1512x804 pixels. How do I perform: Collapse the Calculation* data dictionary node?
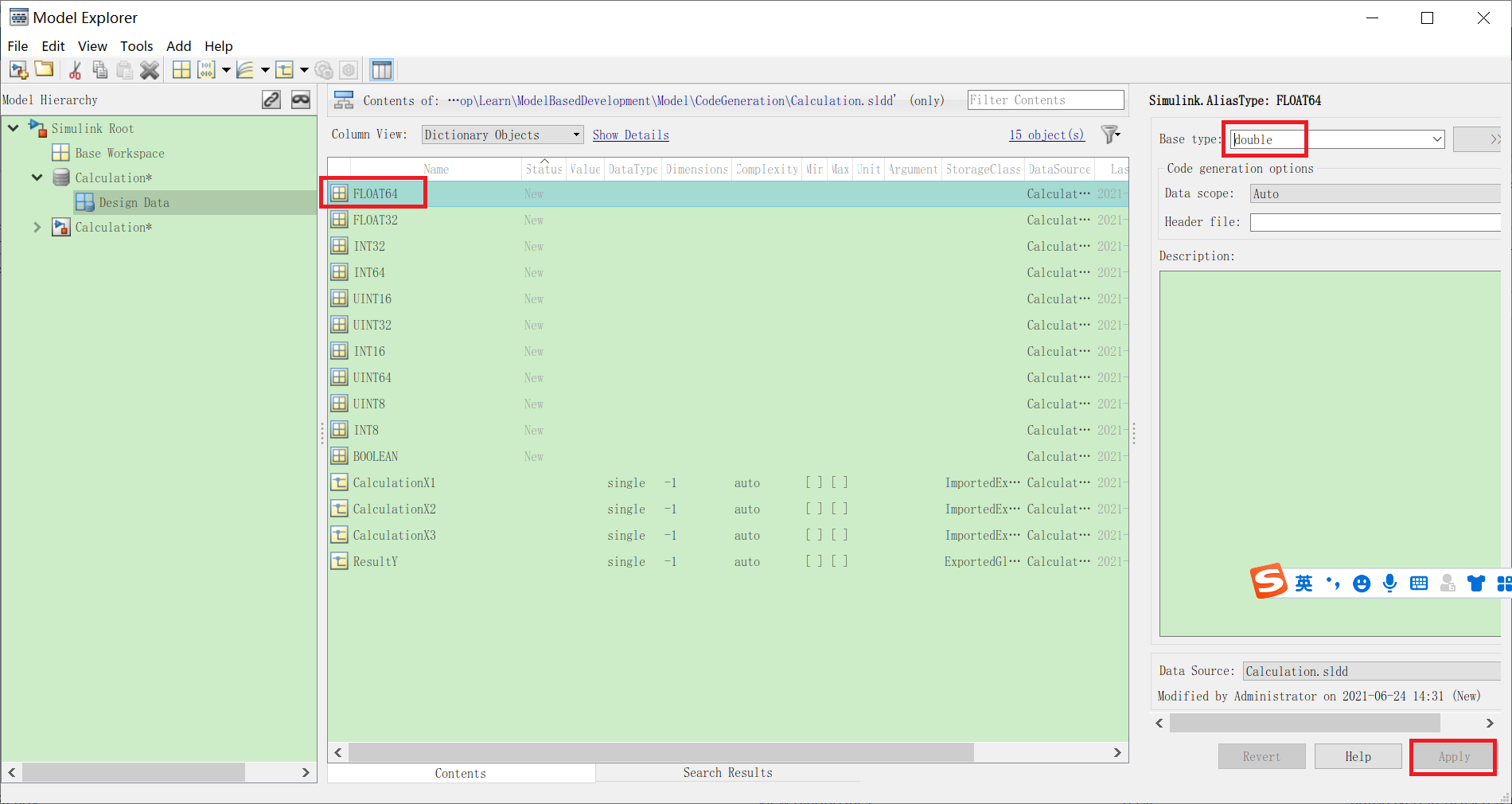pos(37,177)
